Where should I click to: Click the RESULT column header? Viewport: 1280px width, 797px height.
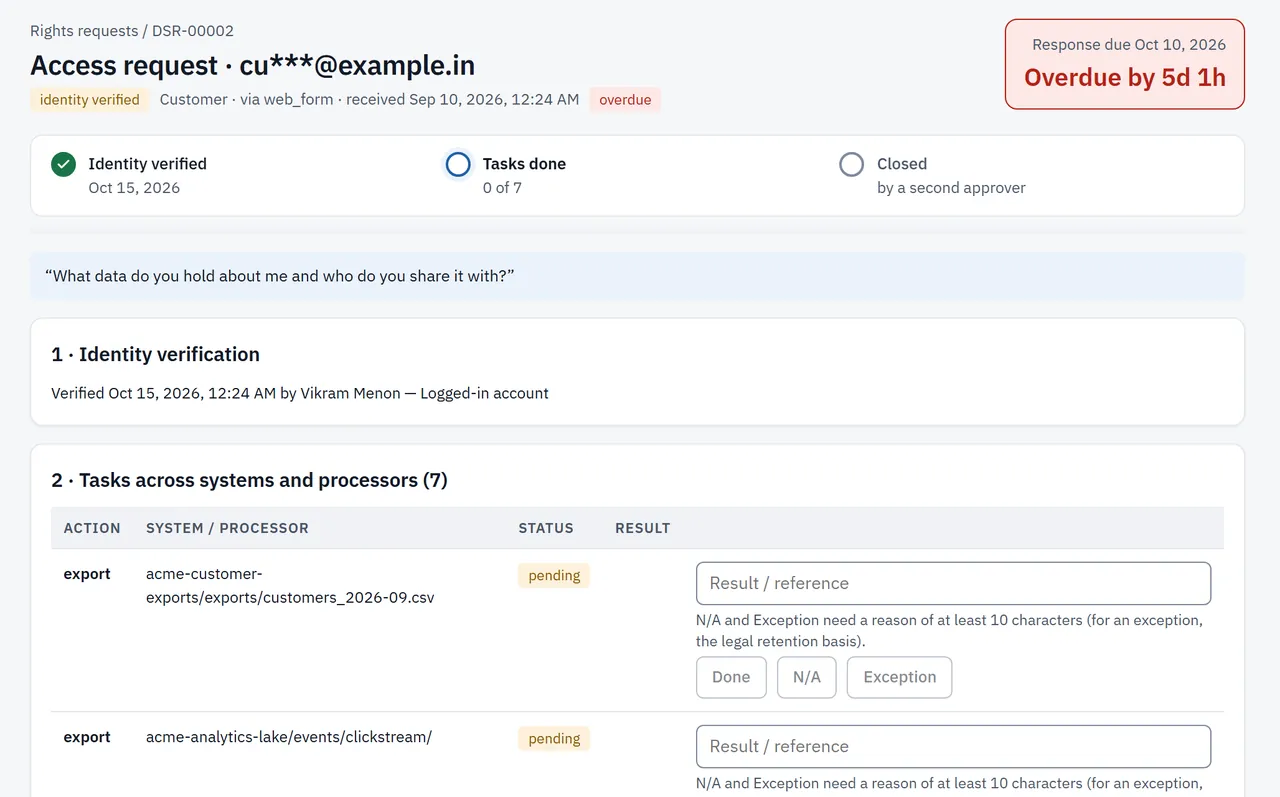(x=643, y=528)
